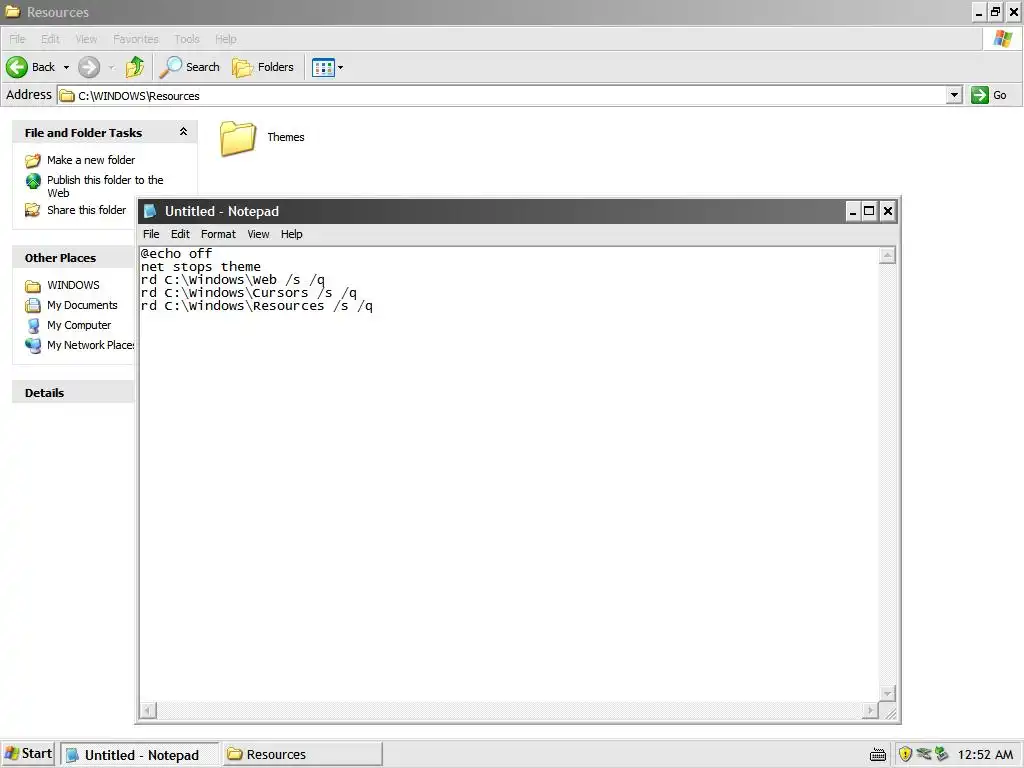This screenshot has height=768, width=1024.
Task: Click the line '@echo off' in Notepad
Action: pos(176,253)
